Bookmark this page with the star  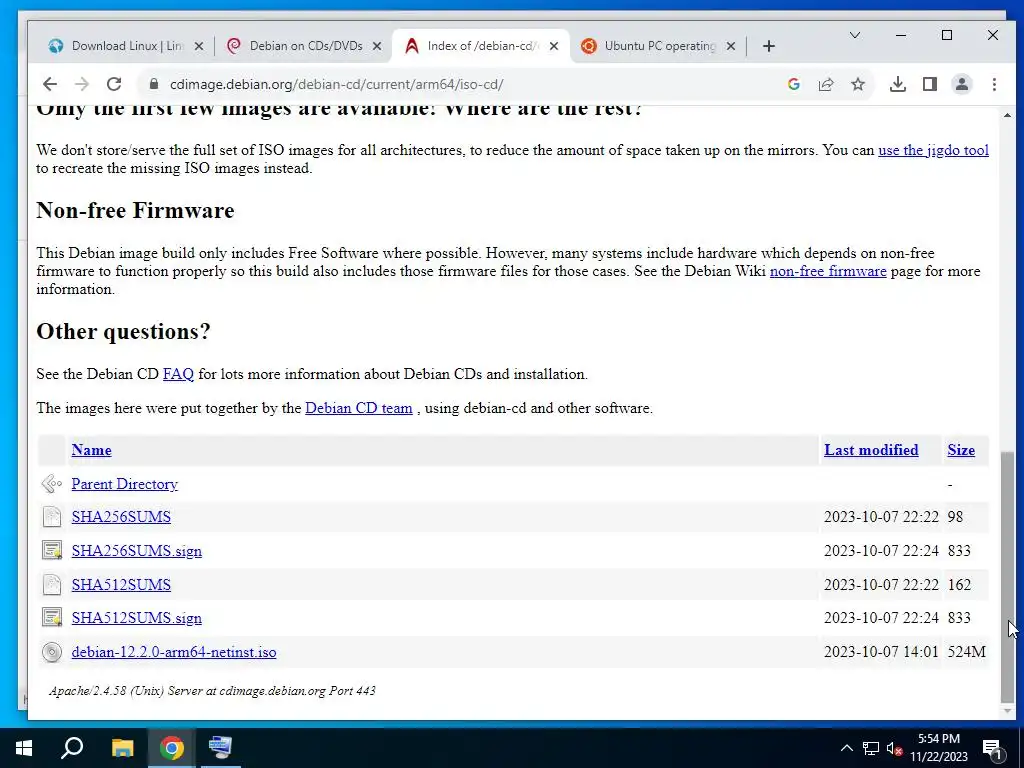coord(858,84)
